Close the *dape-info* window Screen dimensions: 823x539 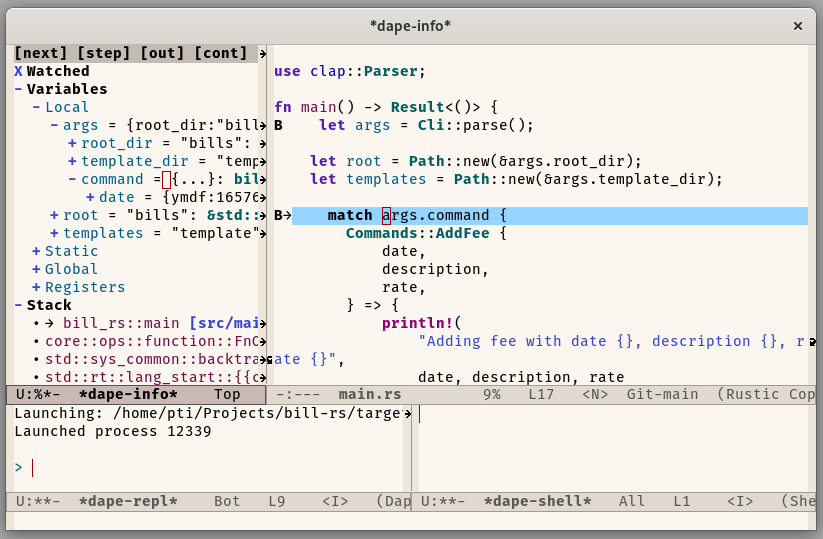point(798,26)
